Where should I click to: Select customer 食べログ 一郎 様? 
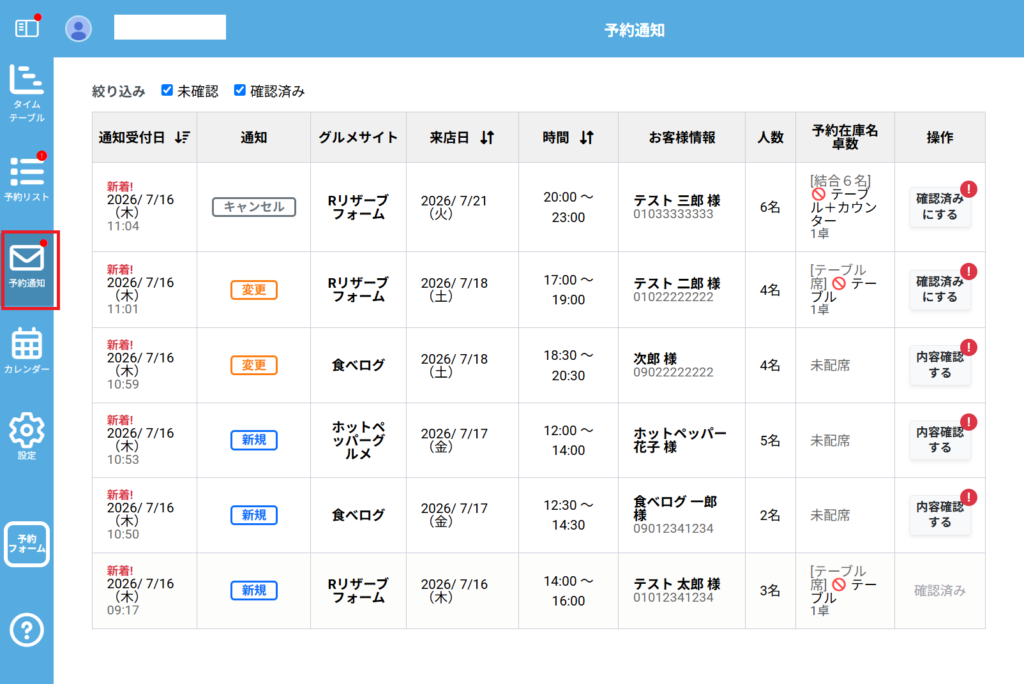(675, 508)
